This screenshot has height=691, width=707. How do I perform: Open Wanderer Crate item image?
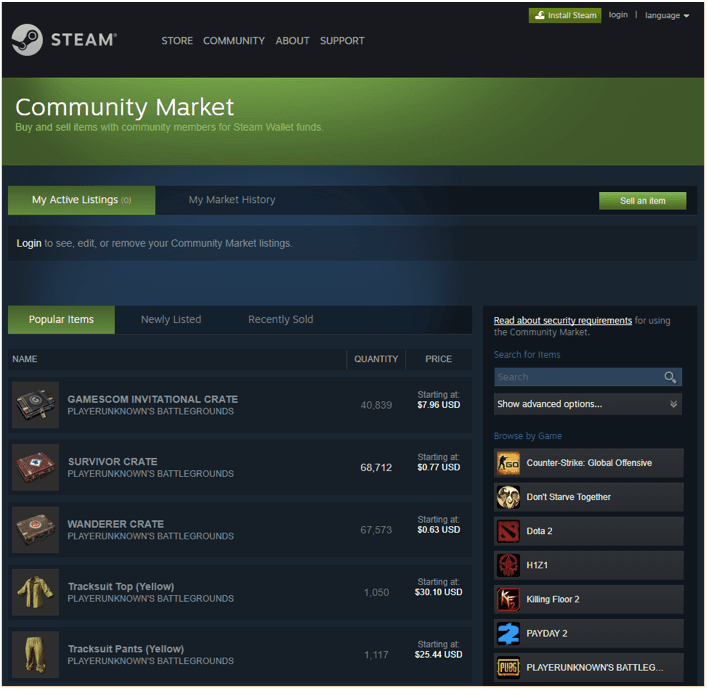point(35,530)
